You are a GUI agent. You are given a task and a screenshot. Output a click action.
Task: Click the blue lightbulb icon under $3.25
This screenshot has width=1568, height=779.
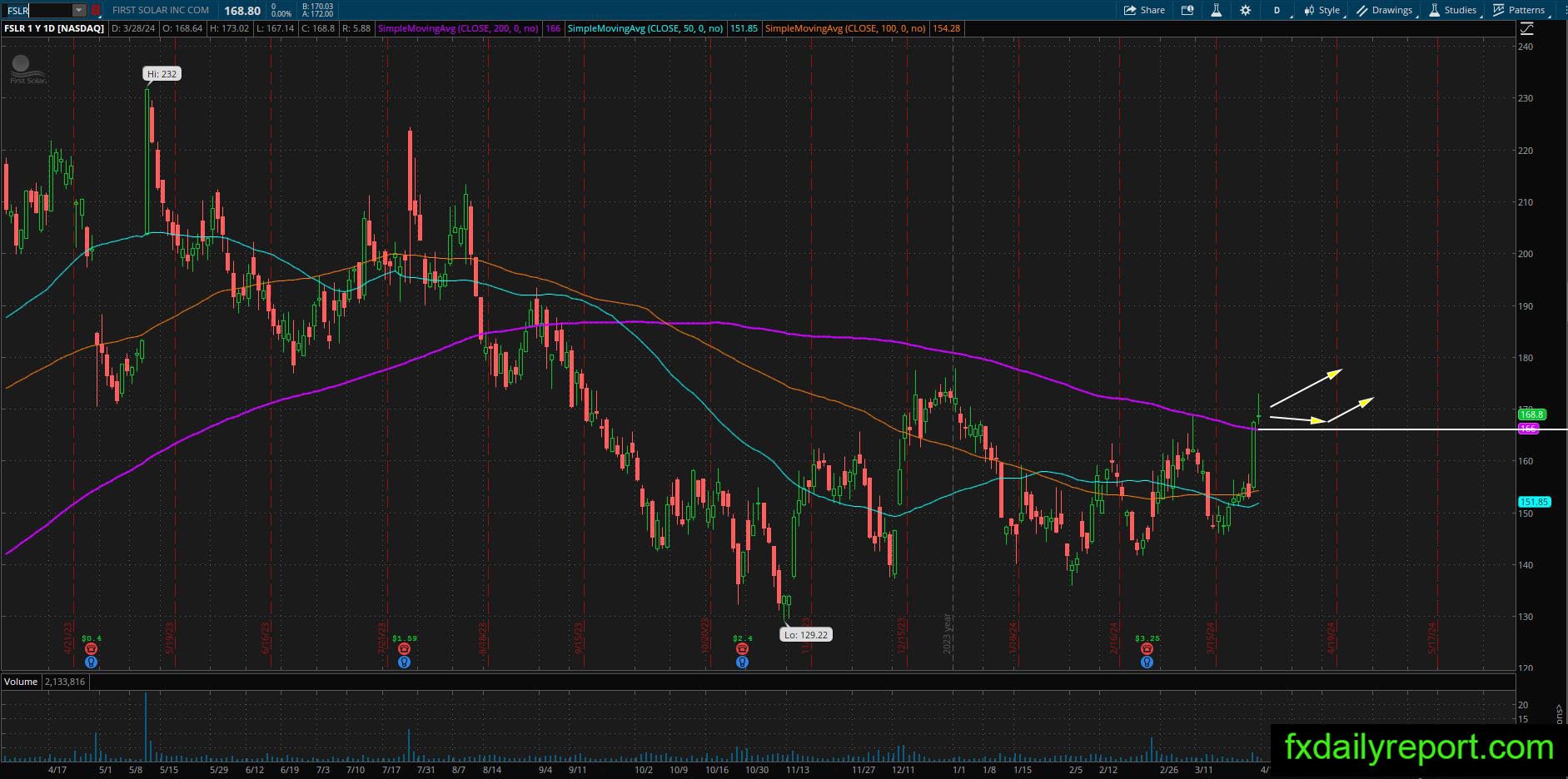pos(1147,662)
